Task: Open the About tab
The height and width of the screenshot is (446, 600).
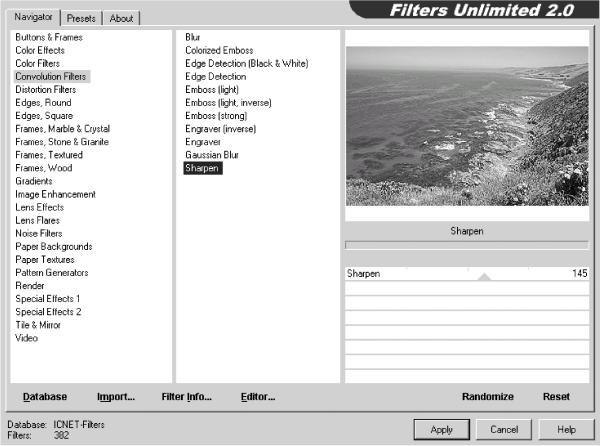Action: pos(121,18)
